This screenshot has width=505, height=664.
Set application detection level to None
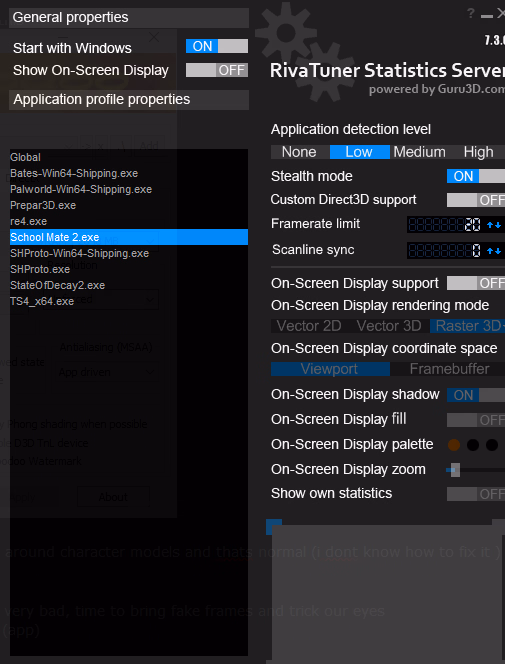tap(300, 152)
